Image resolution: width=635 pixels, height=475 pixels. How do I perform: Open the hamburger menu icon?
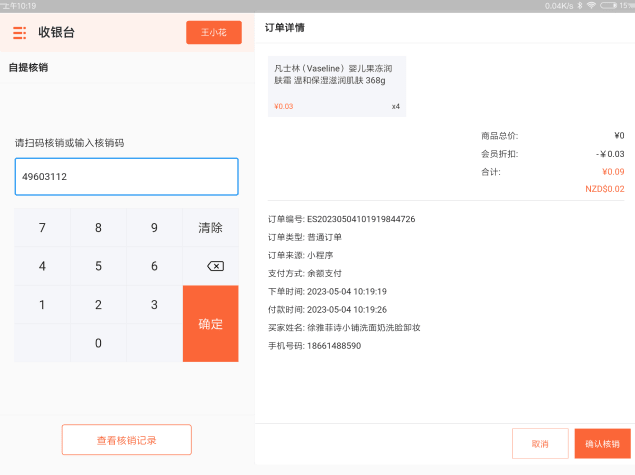pos(19,32)
